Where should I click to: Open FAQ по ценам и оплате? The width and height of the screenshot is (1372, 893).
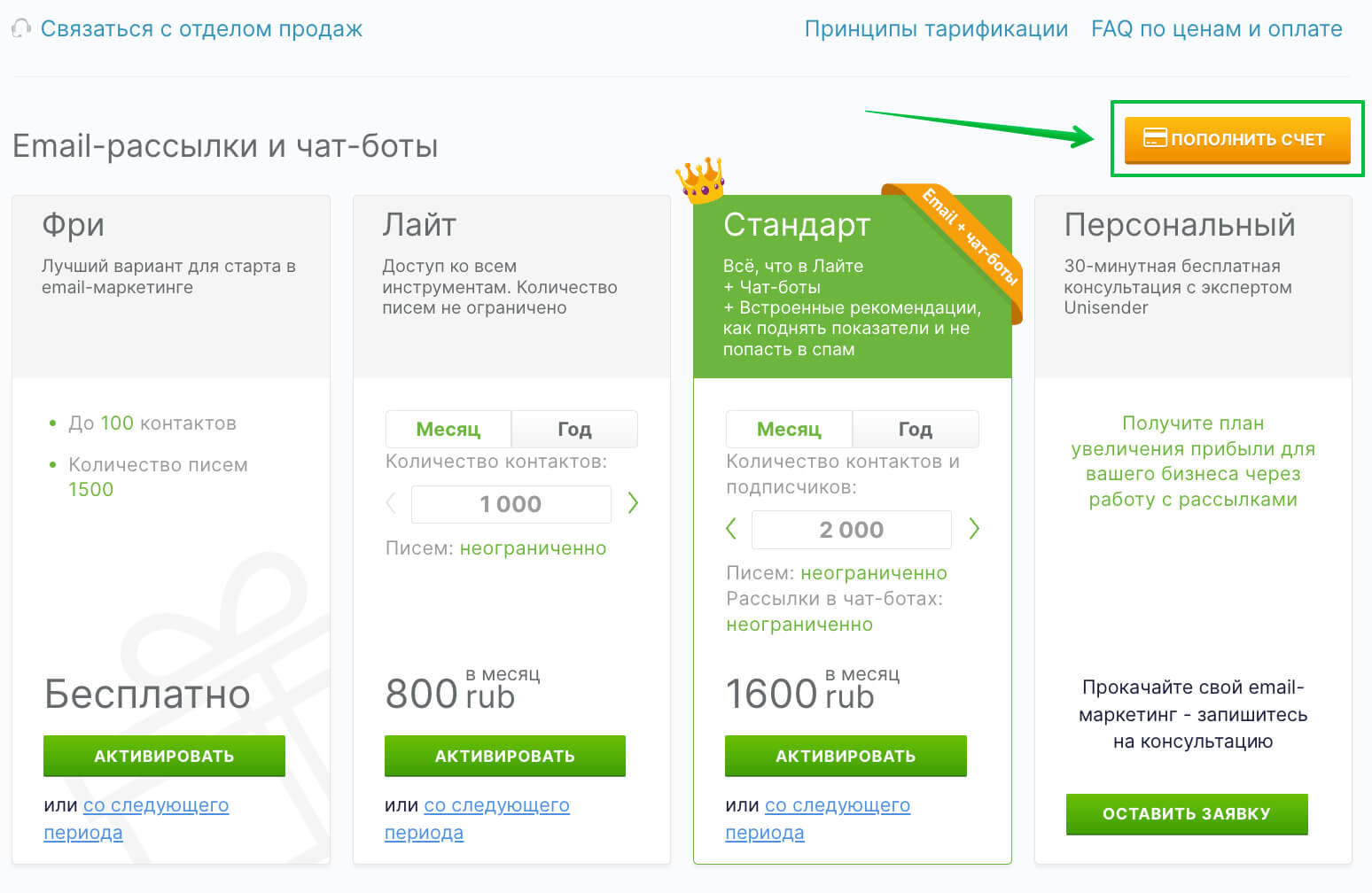pos(1216,29)
